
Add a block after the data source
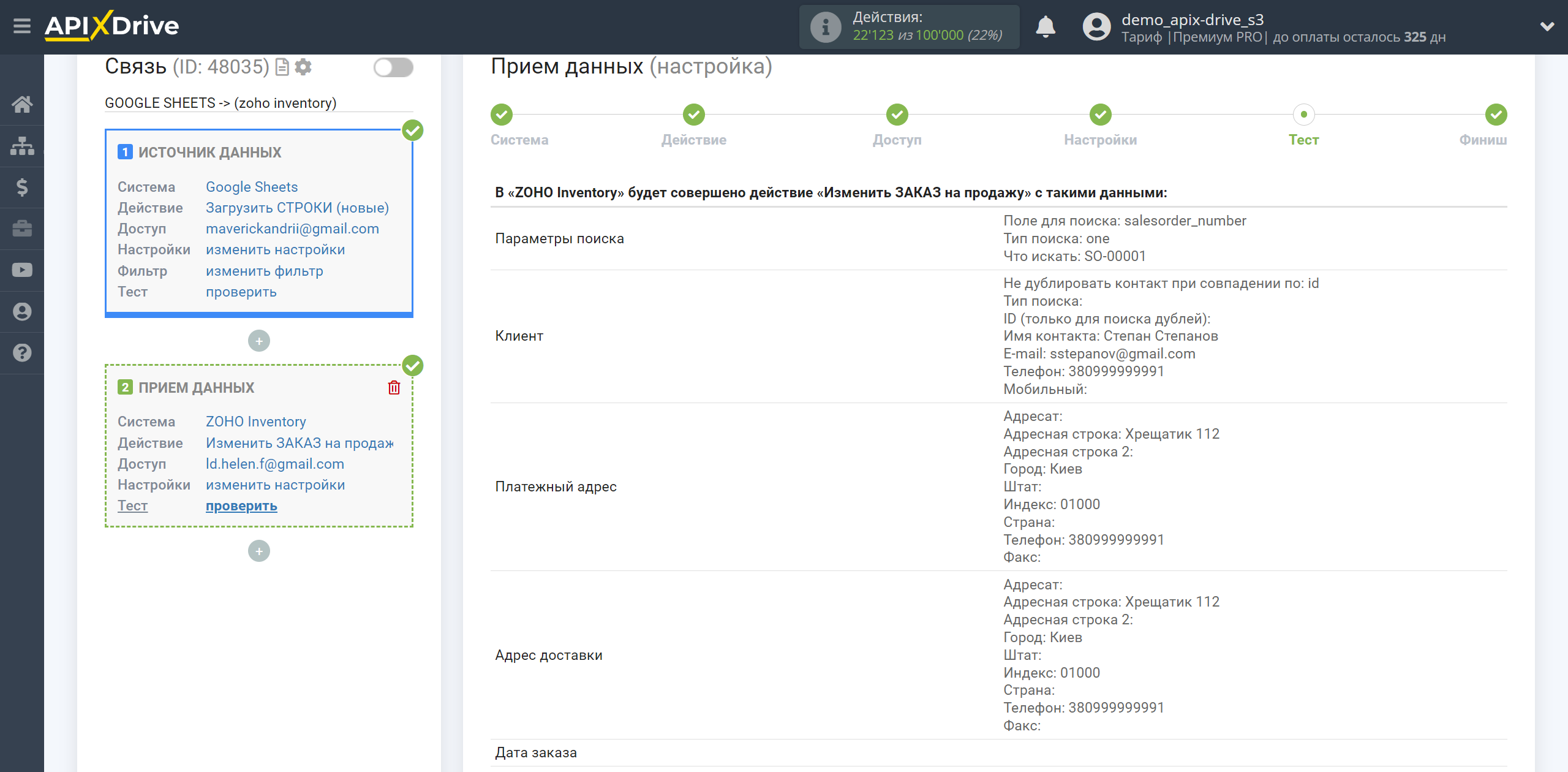[x=259, y=341]
